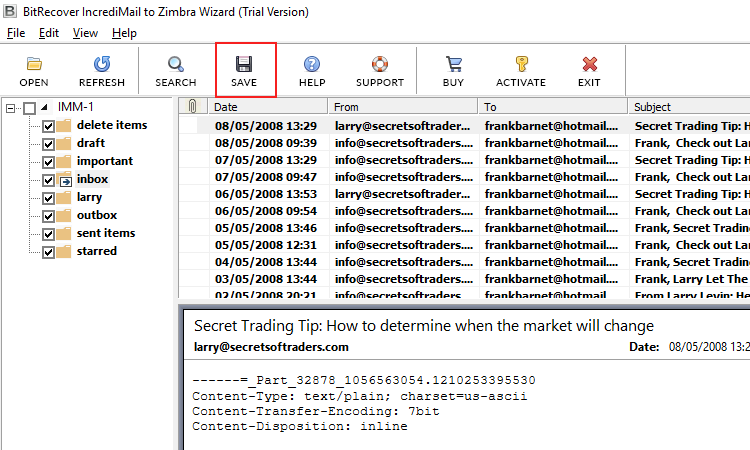Uncheck the draft folder checkbox
Viewport: 750px width, 450px height.
[x=48, y=144]
